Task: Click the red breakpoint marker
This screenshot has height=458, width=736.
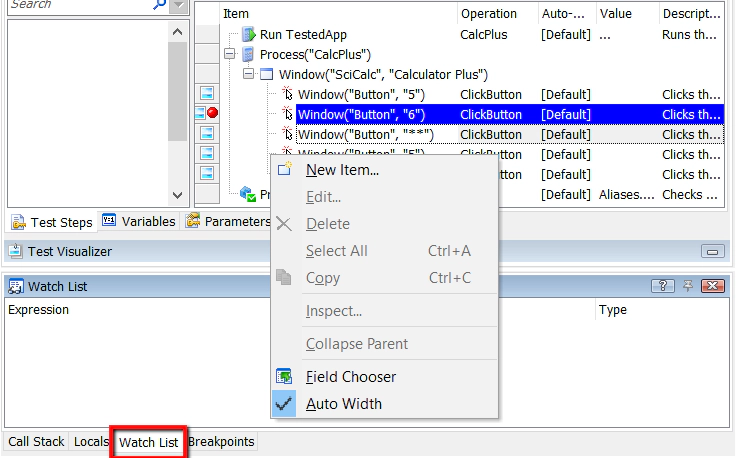Action: (x=213, y=113)
